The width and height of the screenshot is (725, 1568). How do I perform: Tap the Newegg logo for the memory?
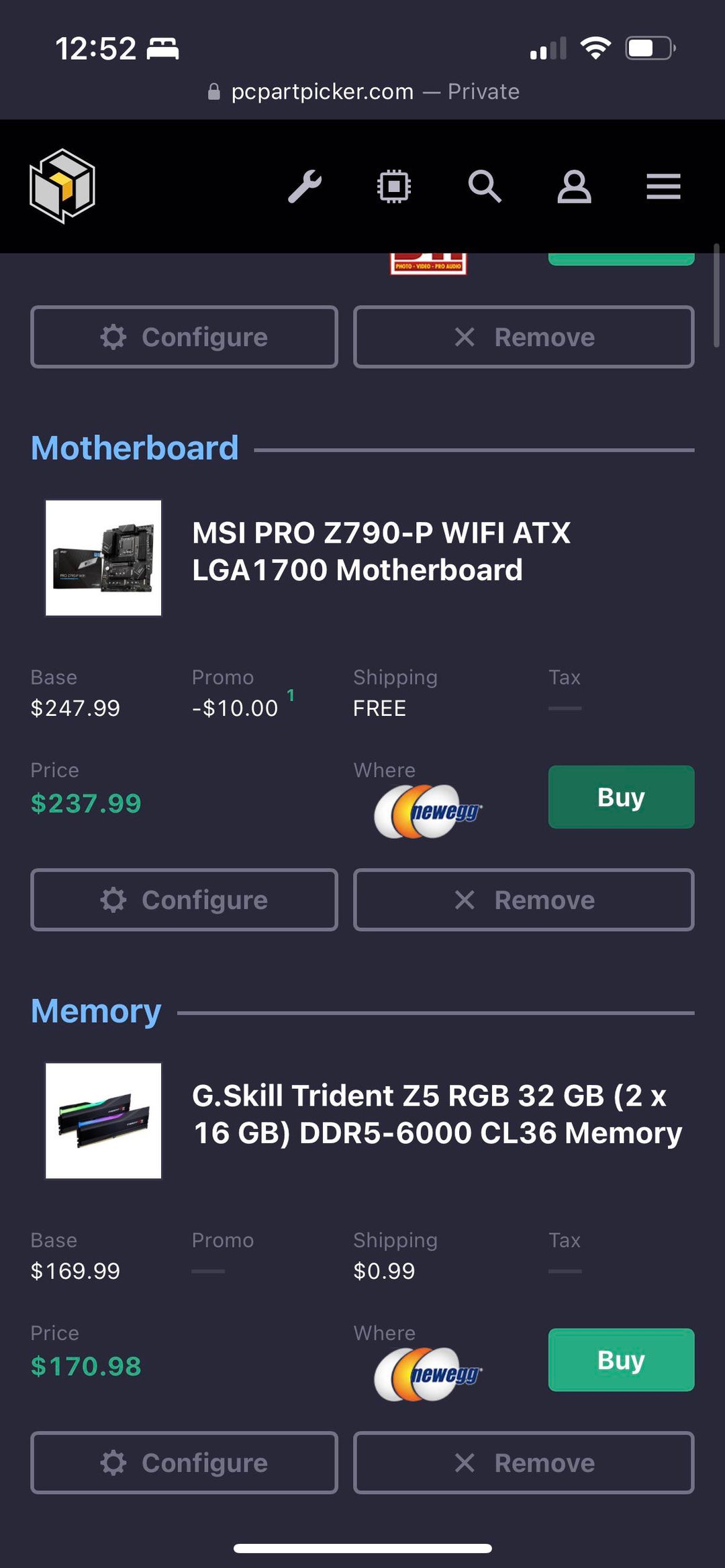click(x=428, y=1374)
